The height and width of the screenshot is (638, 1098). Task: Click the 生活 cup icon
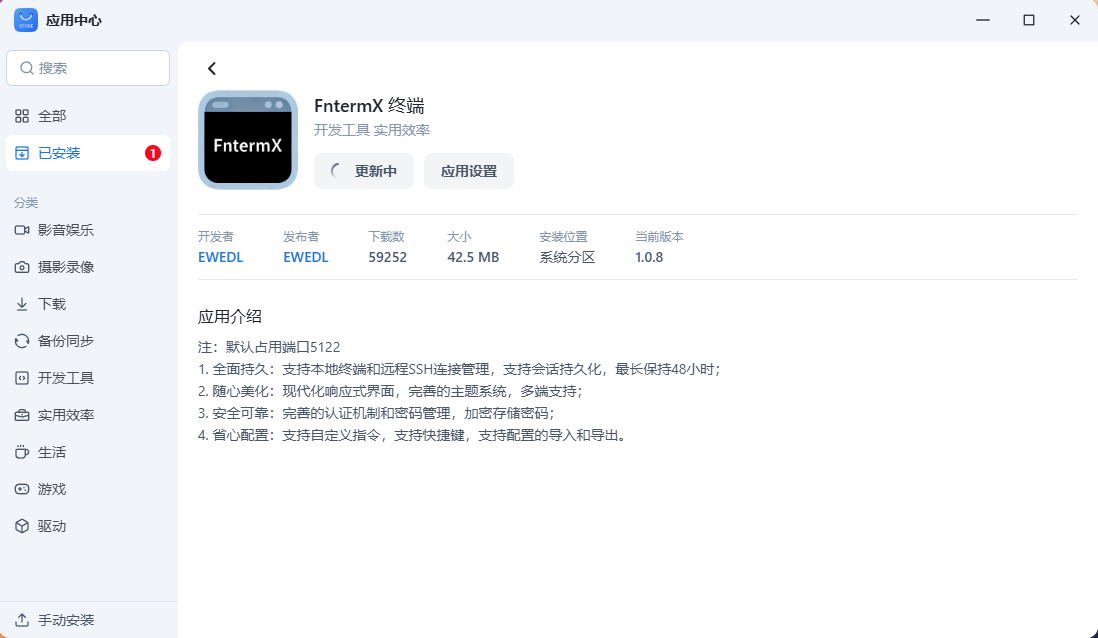point(22,452)
